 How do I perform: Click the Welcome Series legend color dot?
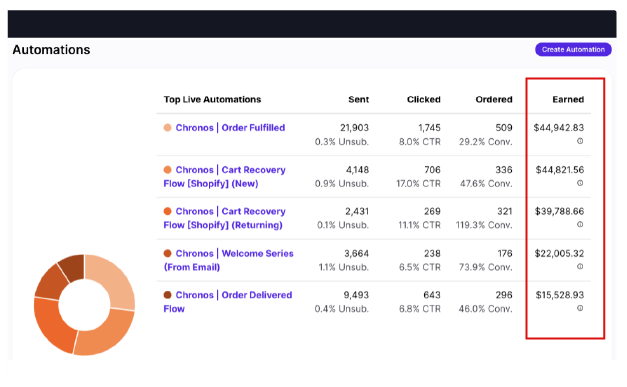click(168, 253)
